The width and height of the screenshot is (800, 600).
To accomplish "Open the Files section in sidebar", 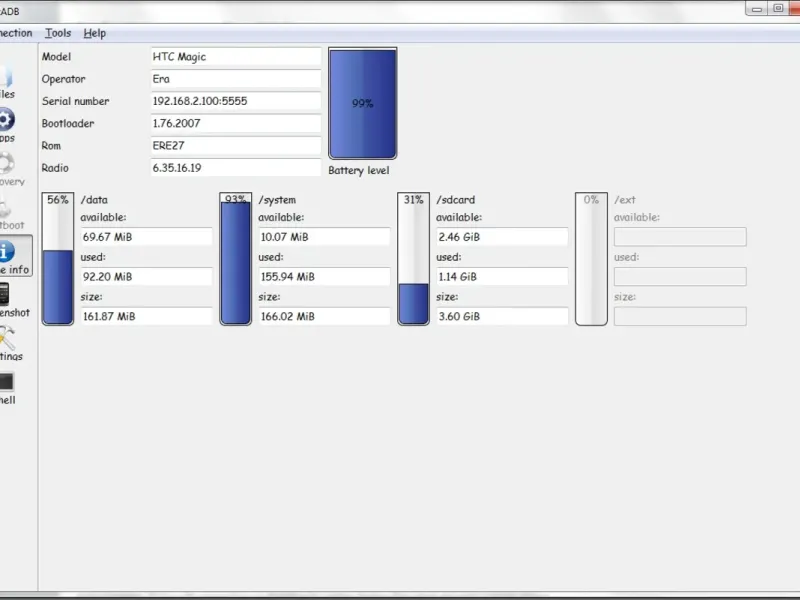I will [x=6, y=82].
